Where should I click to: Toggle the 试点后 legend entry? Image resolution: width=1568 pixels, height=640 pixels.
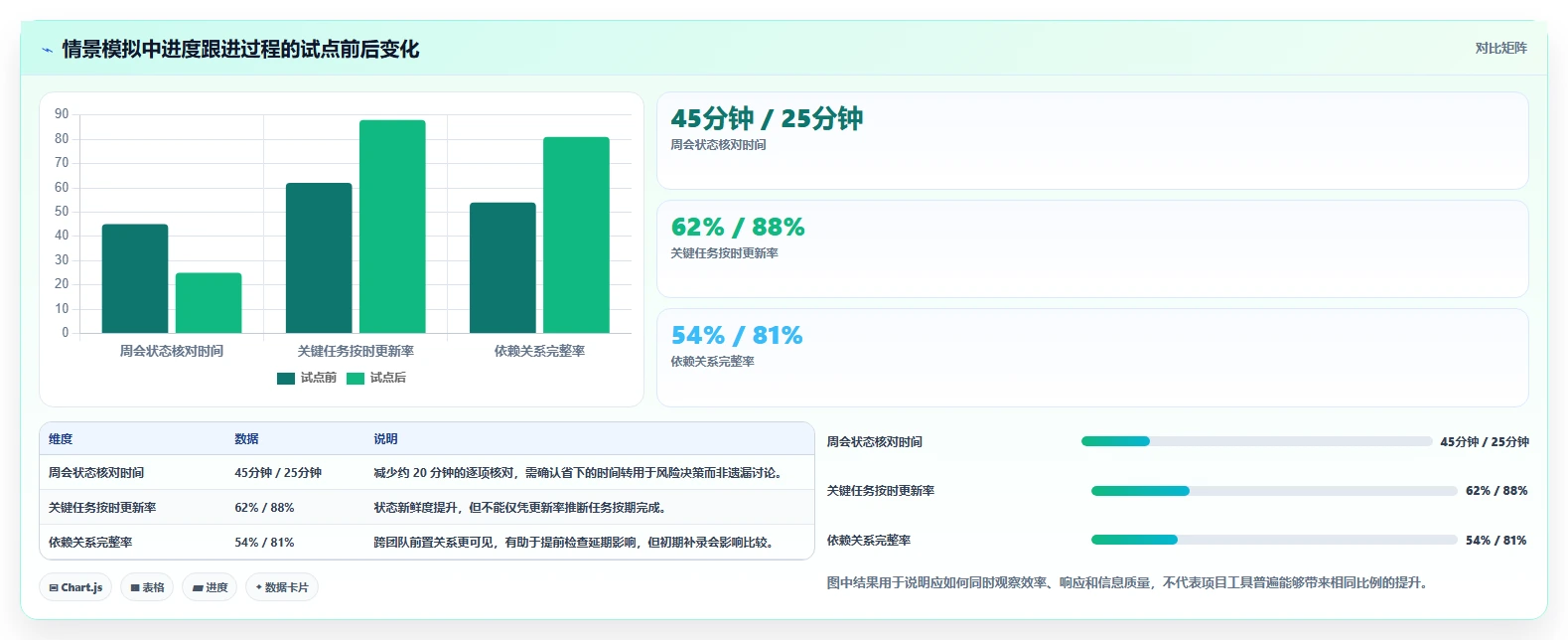[376, 378]
